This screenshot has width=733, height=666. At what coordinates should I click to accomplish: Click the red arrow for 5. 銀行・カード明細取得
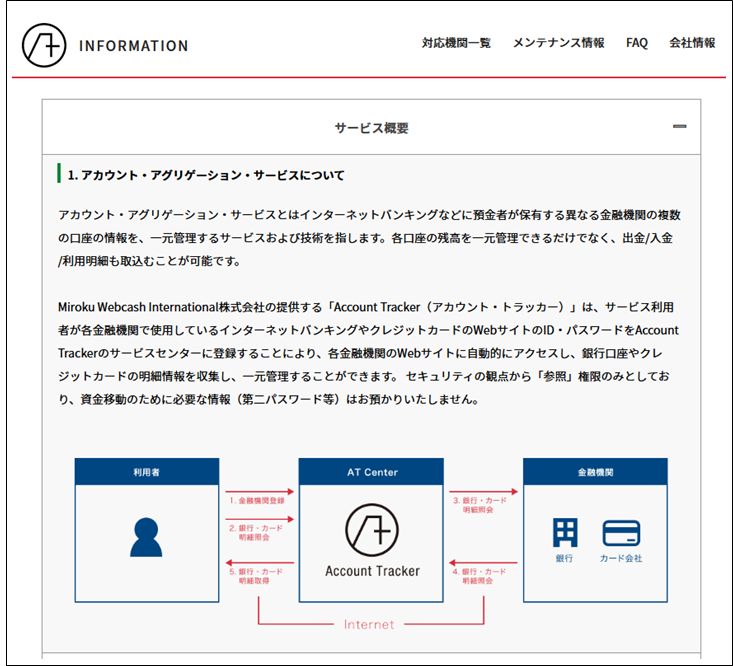tap(259, 563)
